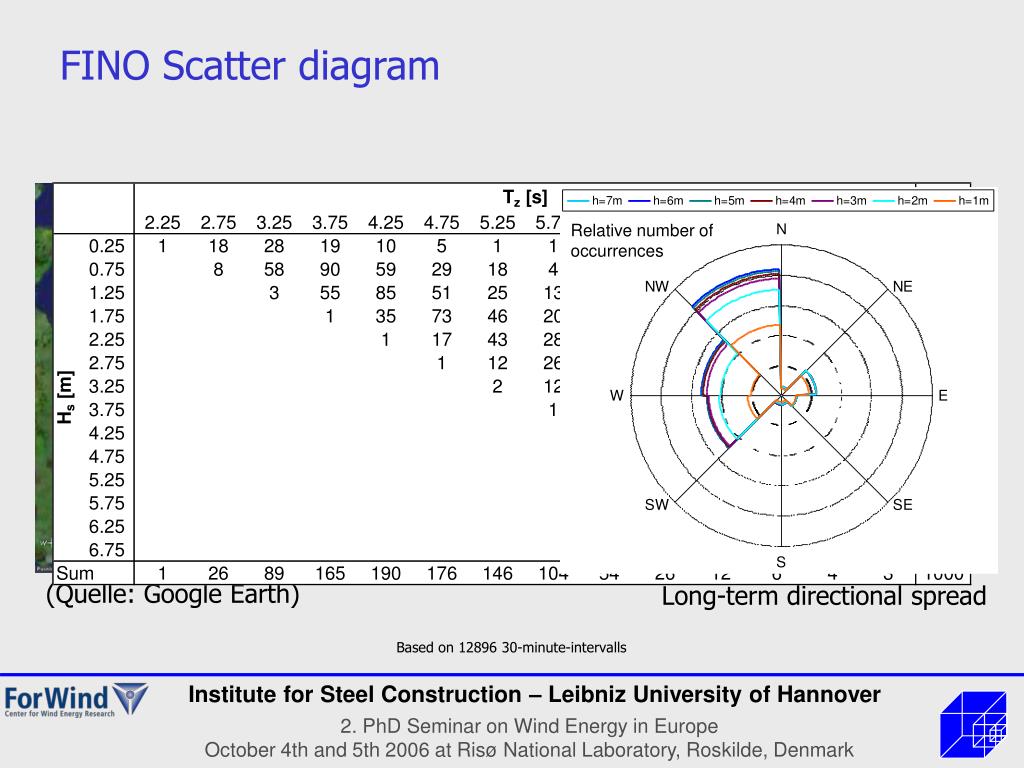Image resolution: width=1024 pixels, height=768 pixels.
Task: Click the blue cube logo
Action: pyautogui.click(x=973, y=725)
